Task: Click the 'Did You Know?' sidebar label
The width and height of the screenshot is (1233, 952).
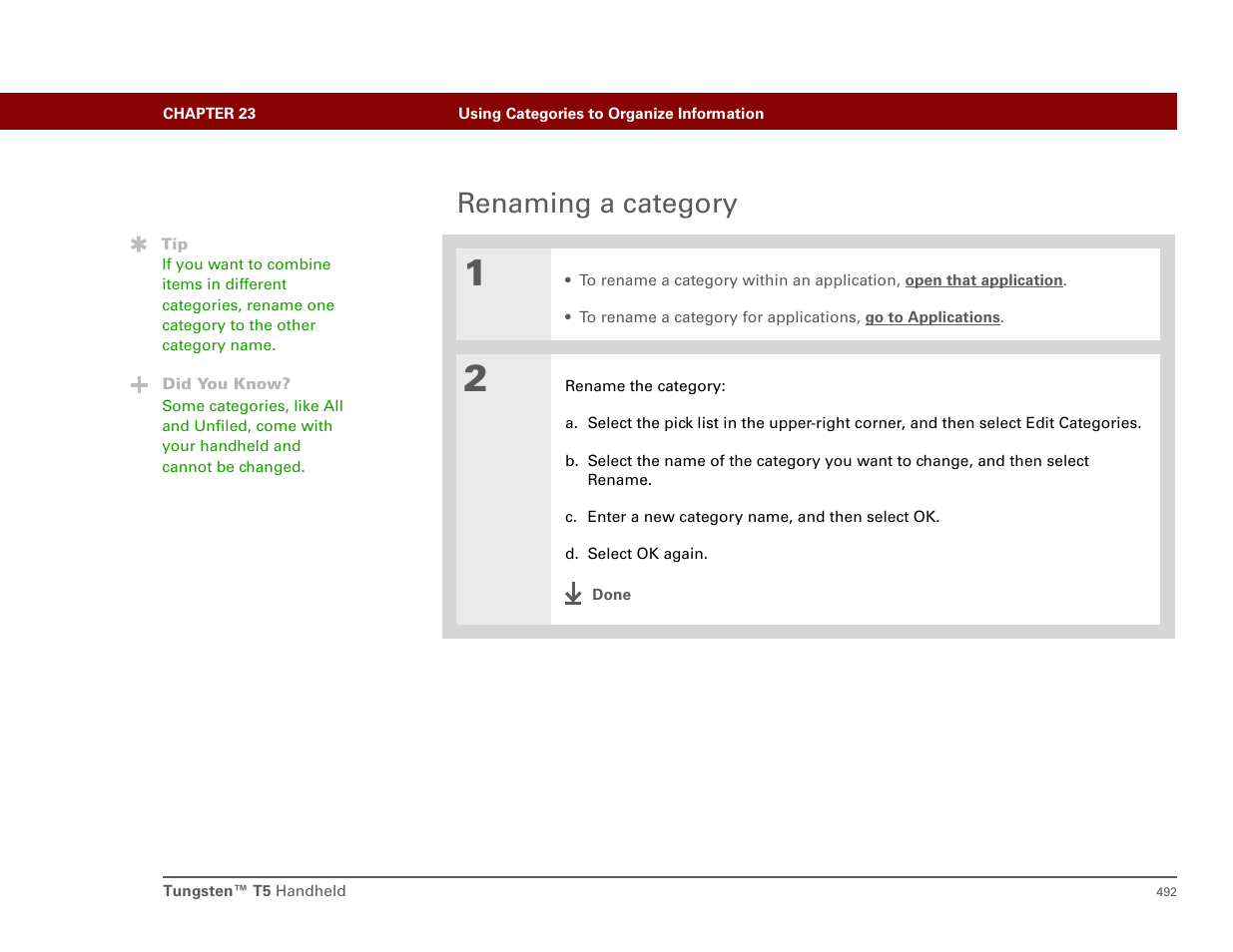Action: (227, 383)
